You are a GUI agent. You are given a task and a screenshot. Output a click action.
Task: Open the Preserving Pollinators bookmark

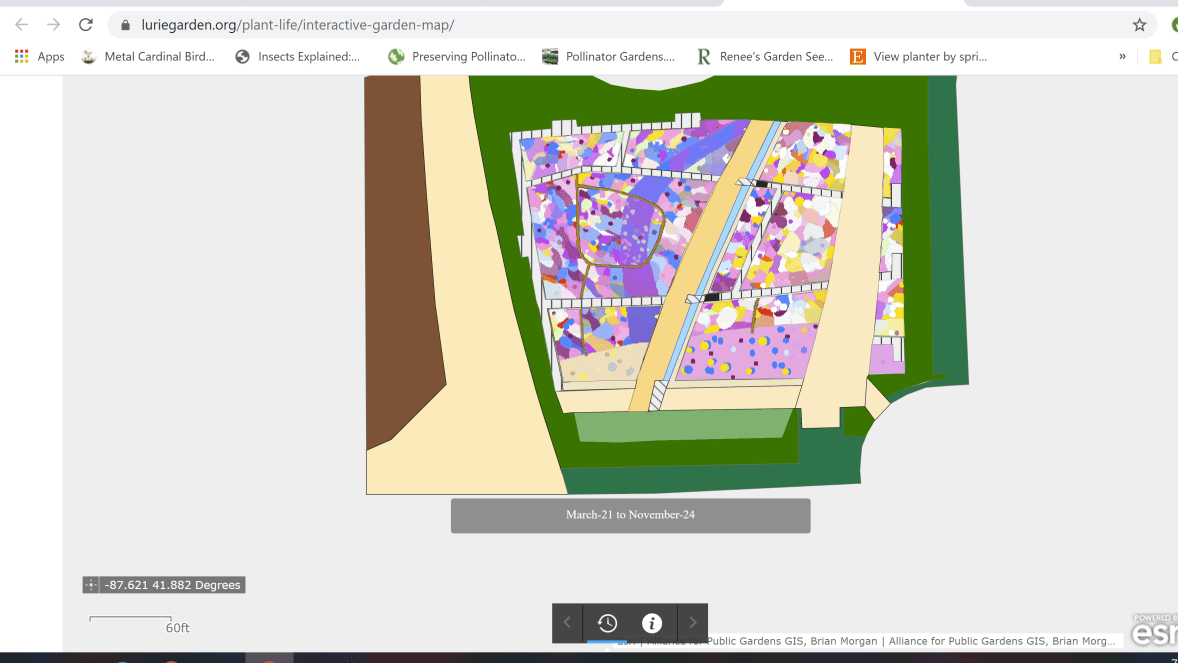click(x=457, y=57)
